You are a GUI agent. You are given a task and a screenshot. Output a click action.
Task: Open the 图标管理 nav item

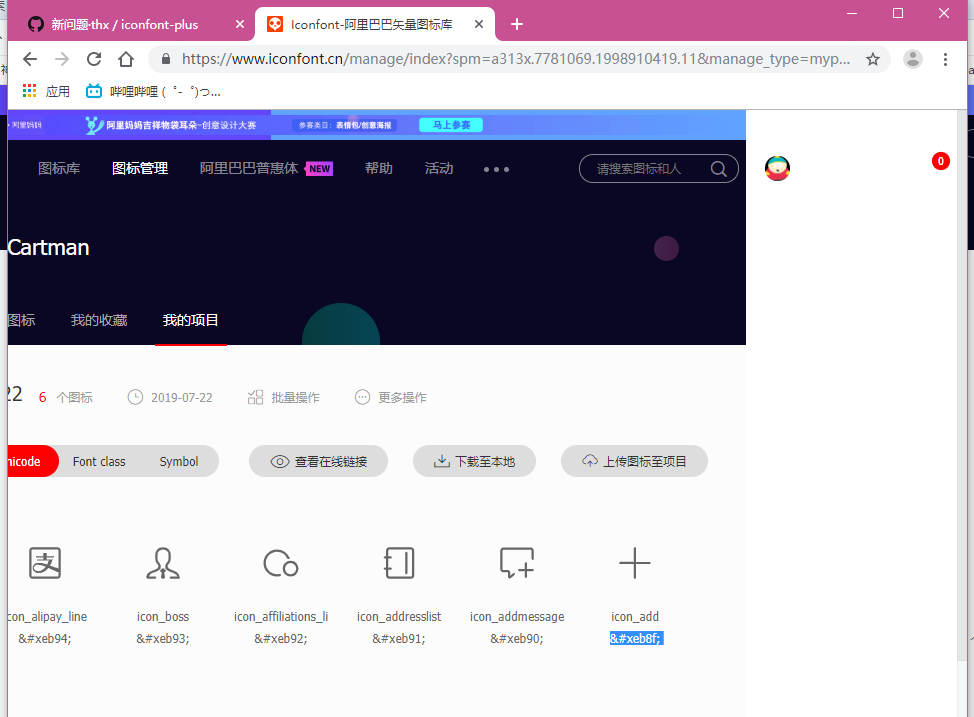point(140,168)
